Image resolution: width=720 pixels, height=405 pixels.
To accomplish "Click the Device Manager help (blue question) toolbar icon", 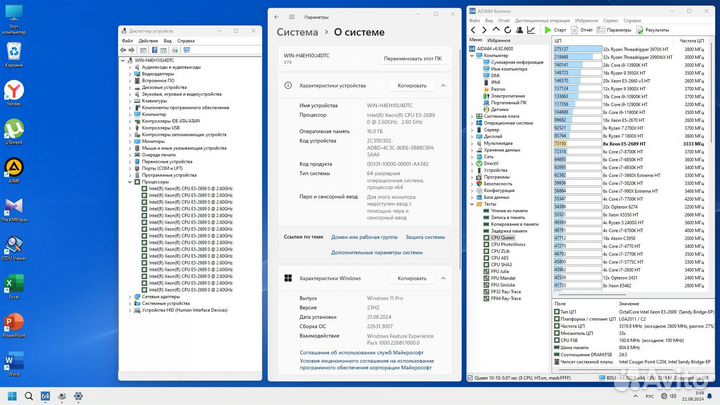I will (x=154, y=50).
